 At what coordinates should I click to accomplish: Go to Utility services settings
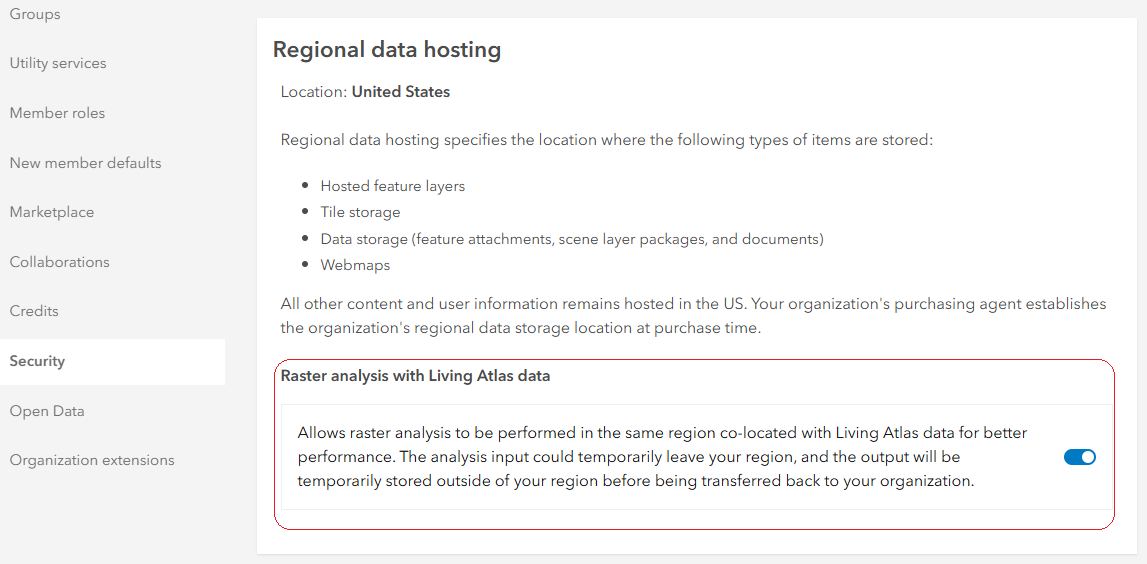pyautogui.click(x=58, y=63)
